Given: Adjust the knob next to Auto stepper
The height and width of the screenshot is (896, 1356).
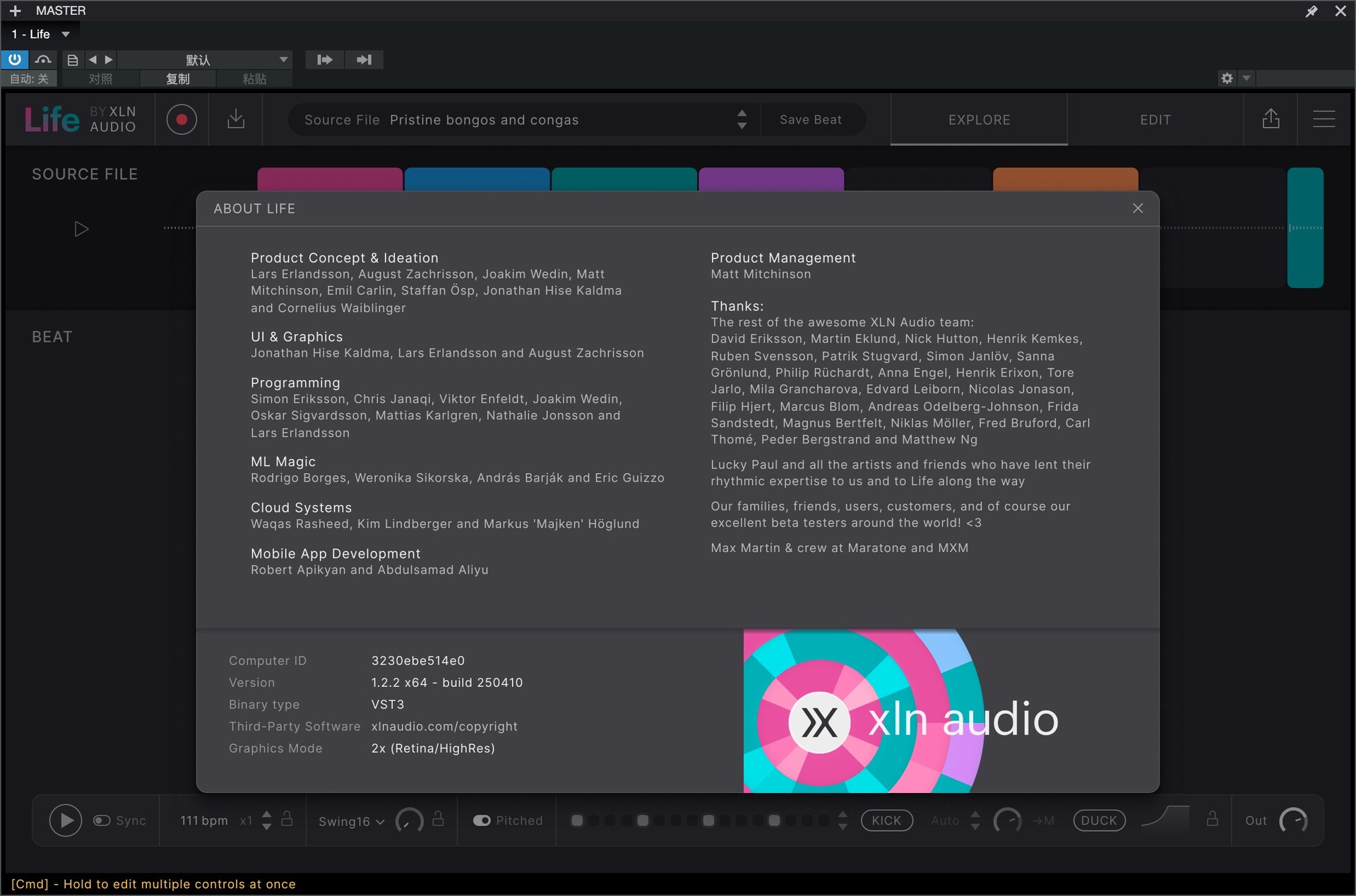Looking at the screenshot, I should (x=1008, y=820).
